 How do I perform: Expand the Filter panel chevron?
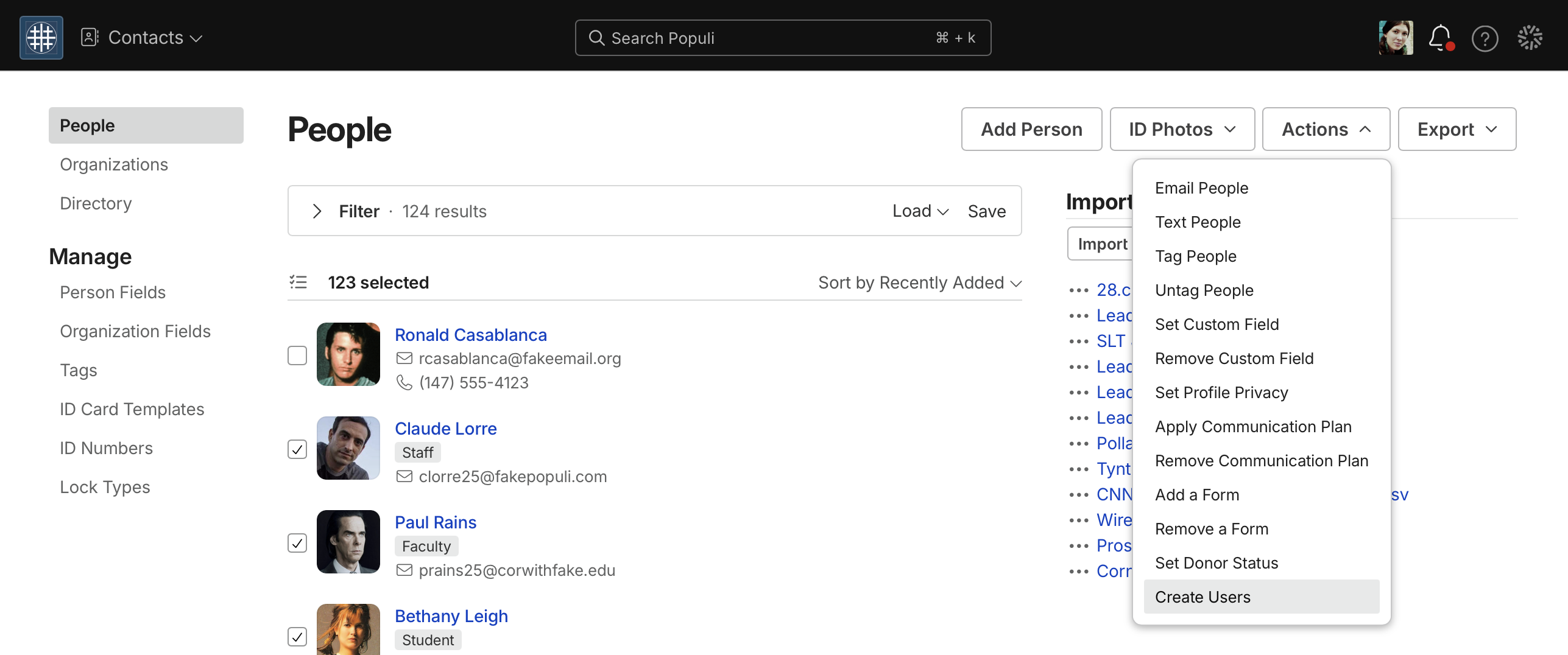tap(317, 211)
